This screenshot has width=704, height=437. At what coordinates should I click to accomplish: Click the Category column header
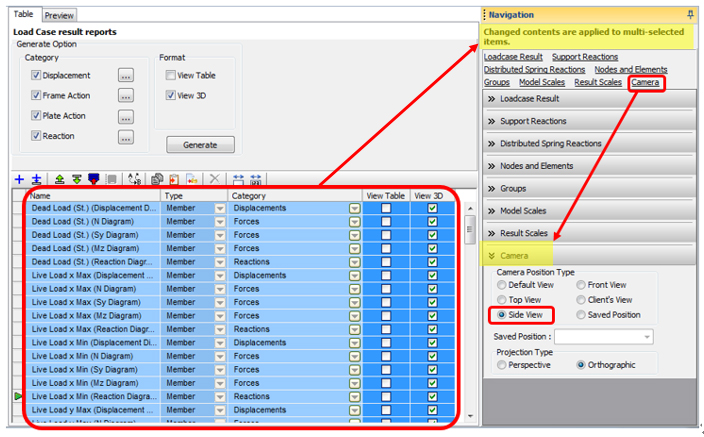295,196
